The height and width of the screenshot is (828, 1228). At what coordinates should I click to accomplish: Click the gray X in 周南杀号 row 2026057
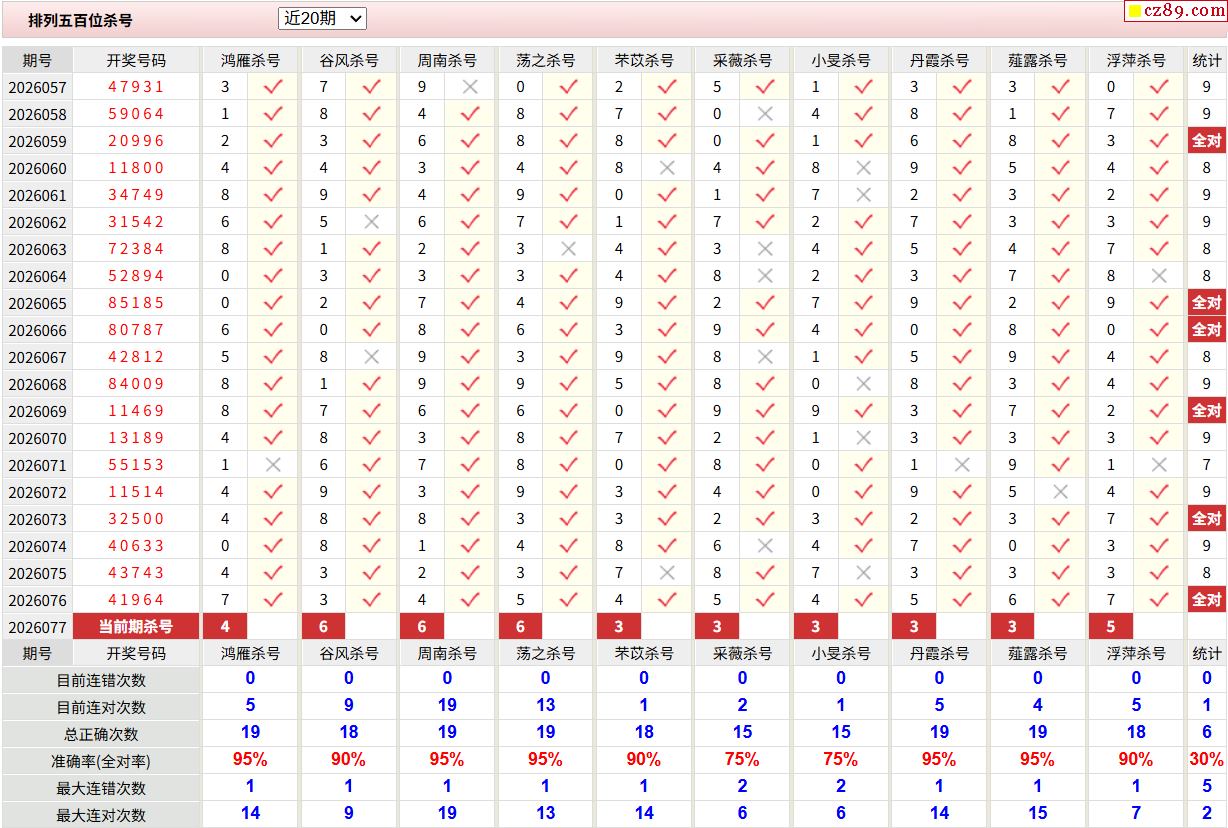[470, 87]
